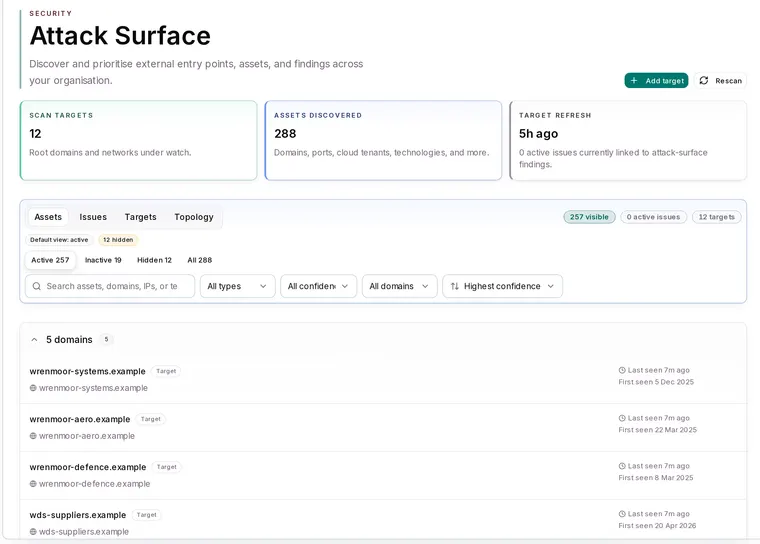Click the 'Attack Surface' page heading
Image resolution: width=760 pixels, height=544 pixels.
click(x=120, y=36)
